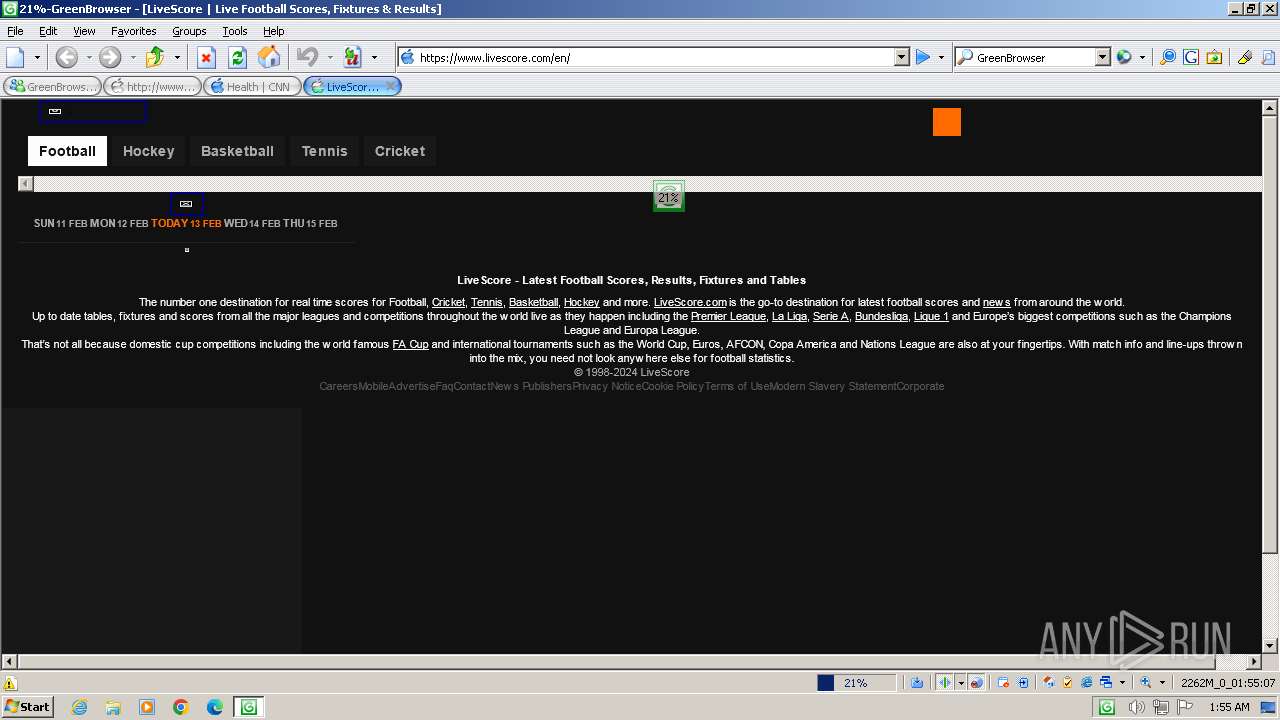Go back with the Back arrow
The height and width of the screenshot is (720, 1280).
66,57
